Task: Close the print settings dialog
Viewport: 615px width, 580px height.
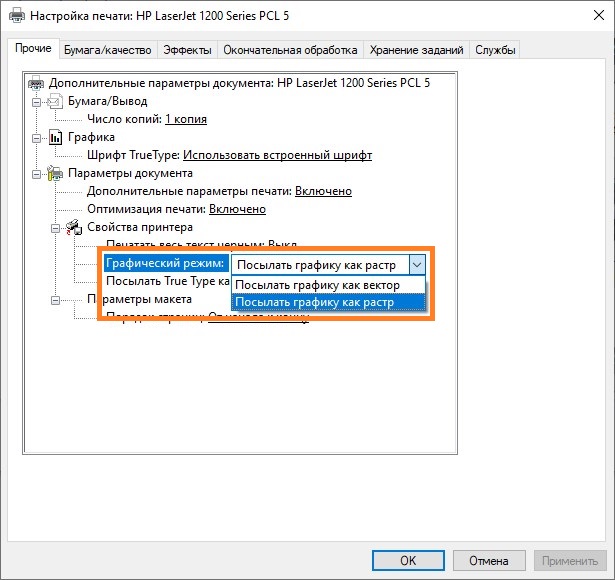Action: pyautogui.click(x=590, y=16)
